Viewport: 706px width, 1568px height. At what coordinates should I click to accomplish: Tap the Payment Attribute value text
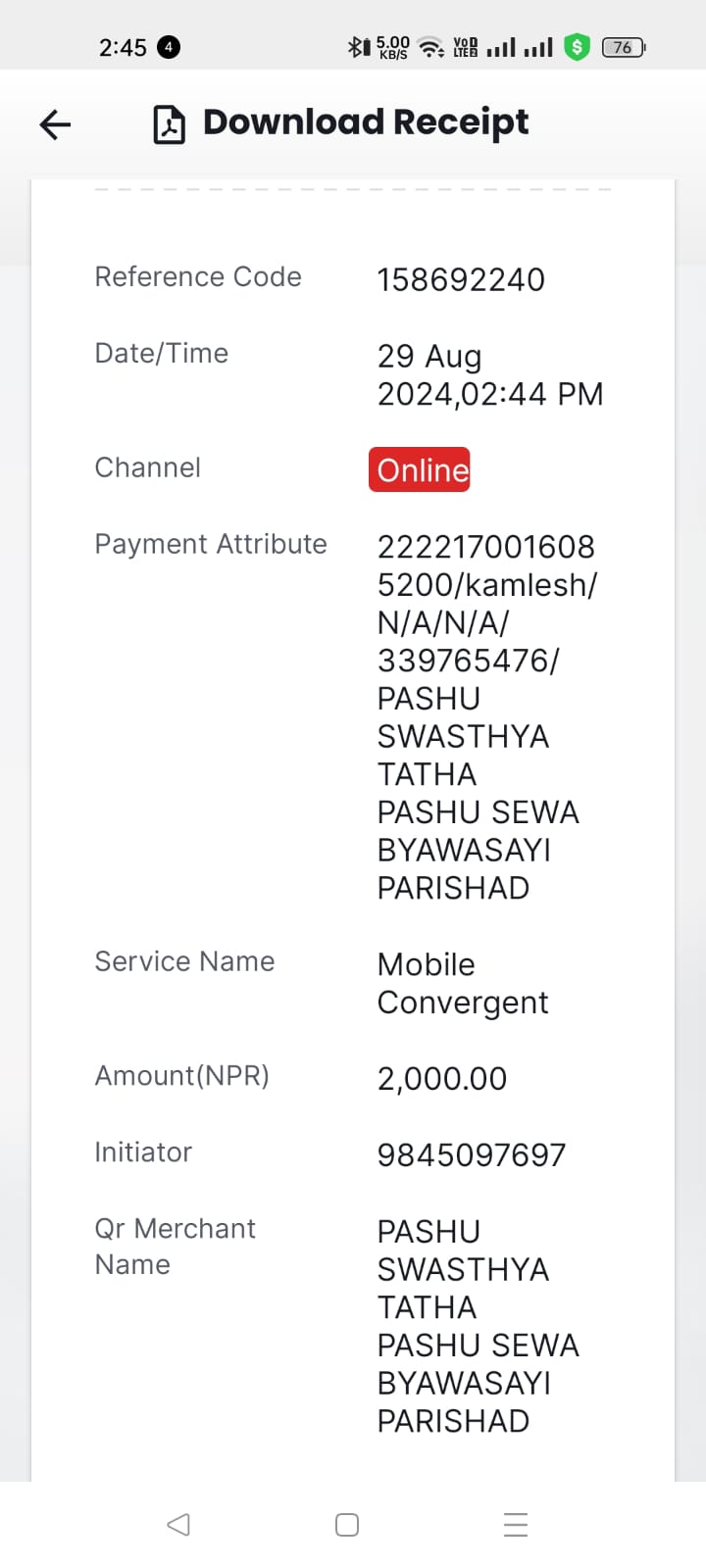pyautogui.click(x=487, y=716)
